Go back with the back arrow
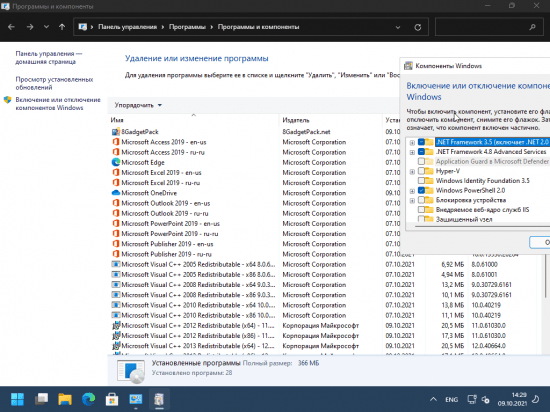 [11, 27]
